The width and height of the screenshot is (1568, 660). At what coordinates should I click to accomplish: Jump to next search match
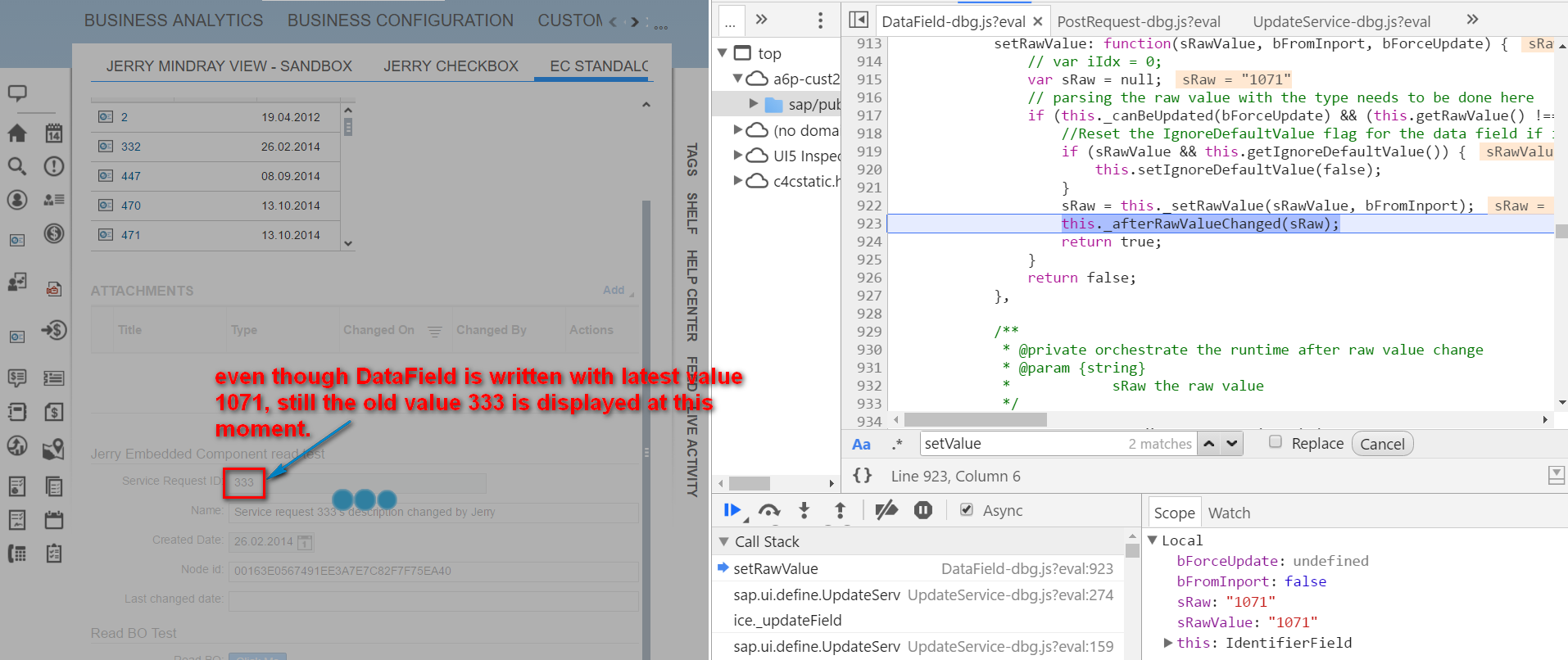1231,444
